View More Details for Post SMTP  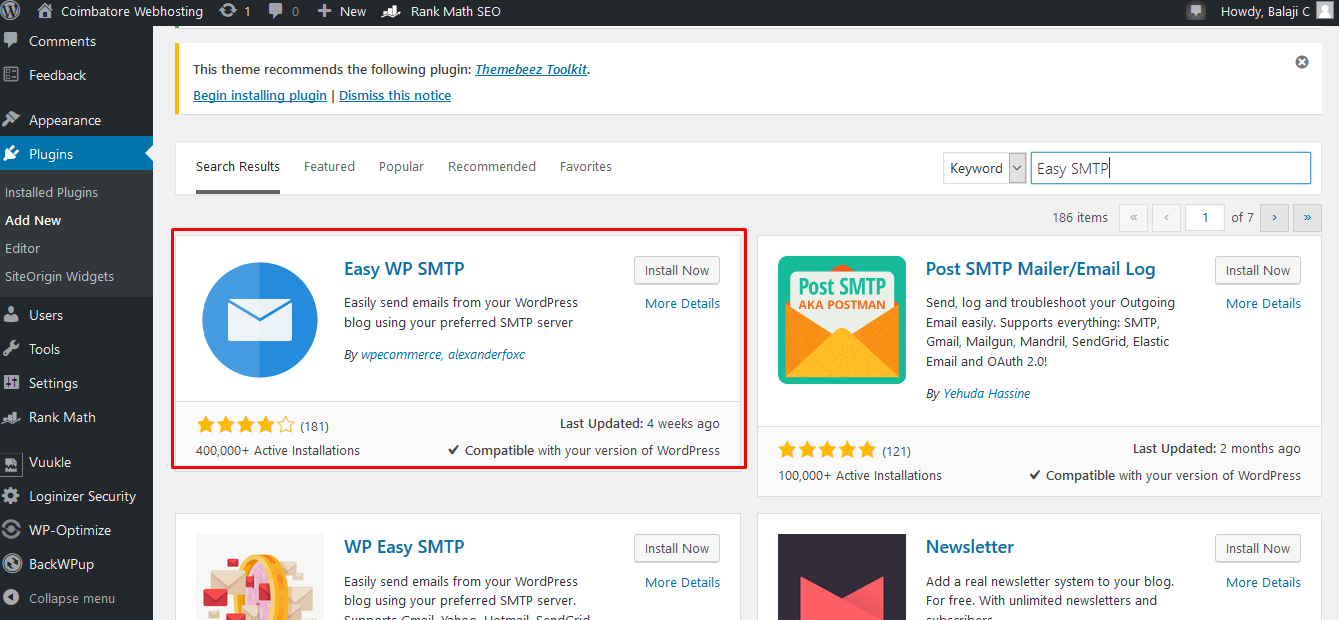[x=1263, y=303]
